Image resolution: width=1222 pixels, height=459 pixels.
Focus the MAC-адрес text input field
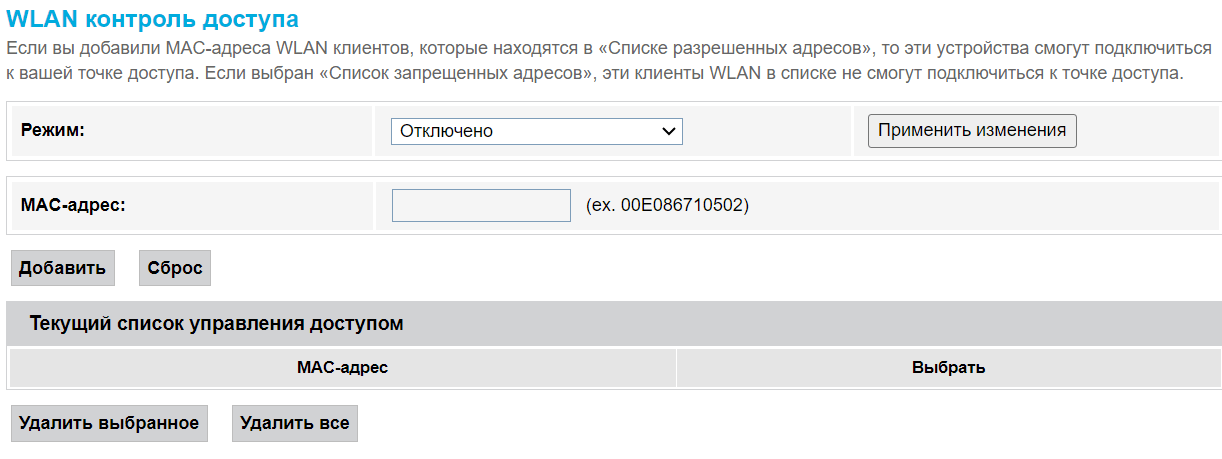pyautogui.click(x=481, y=205)
